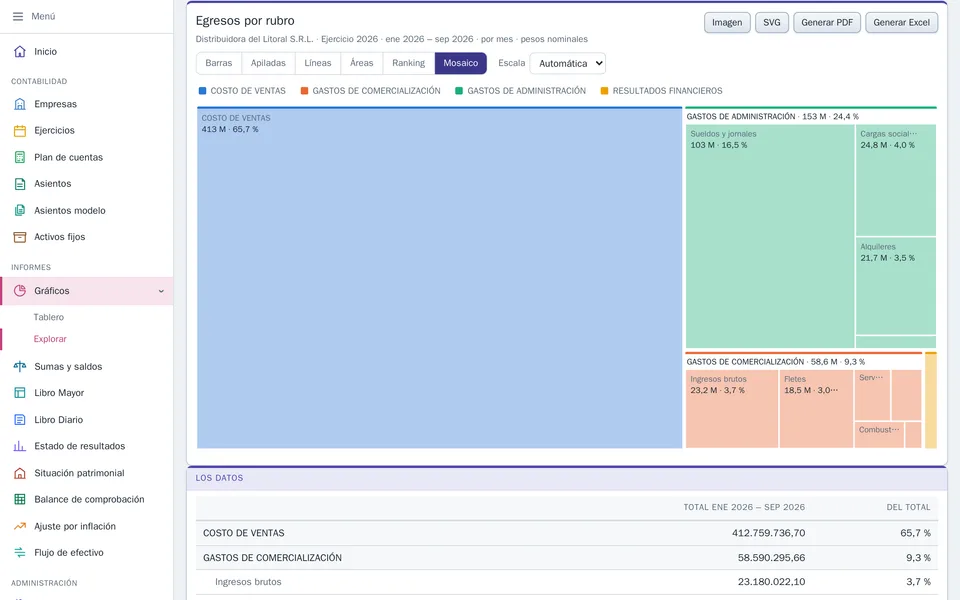
Task: Click the Flujo de efectivo arrows icon
Action: point(20,553)
